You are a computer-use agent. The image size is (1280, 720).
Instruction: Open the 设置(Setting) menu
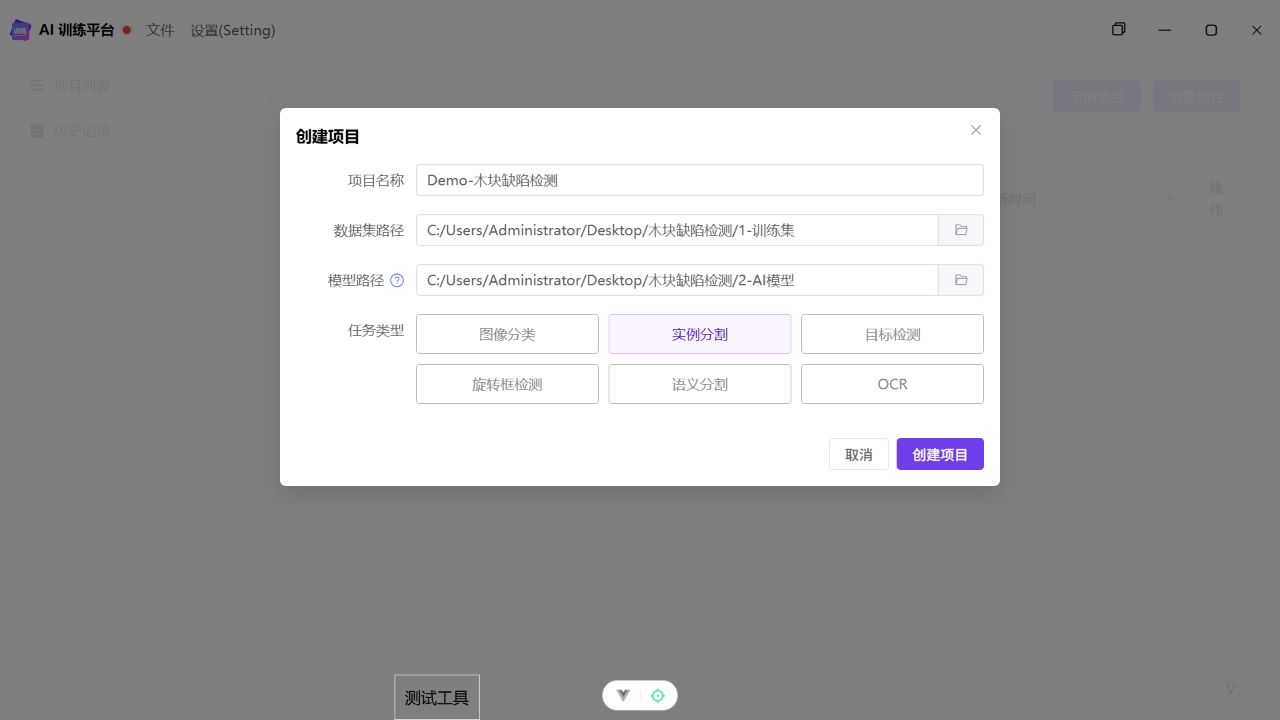tap(233, 30)
